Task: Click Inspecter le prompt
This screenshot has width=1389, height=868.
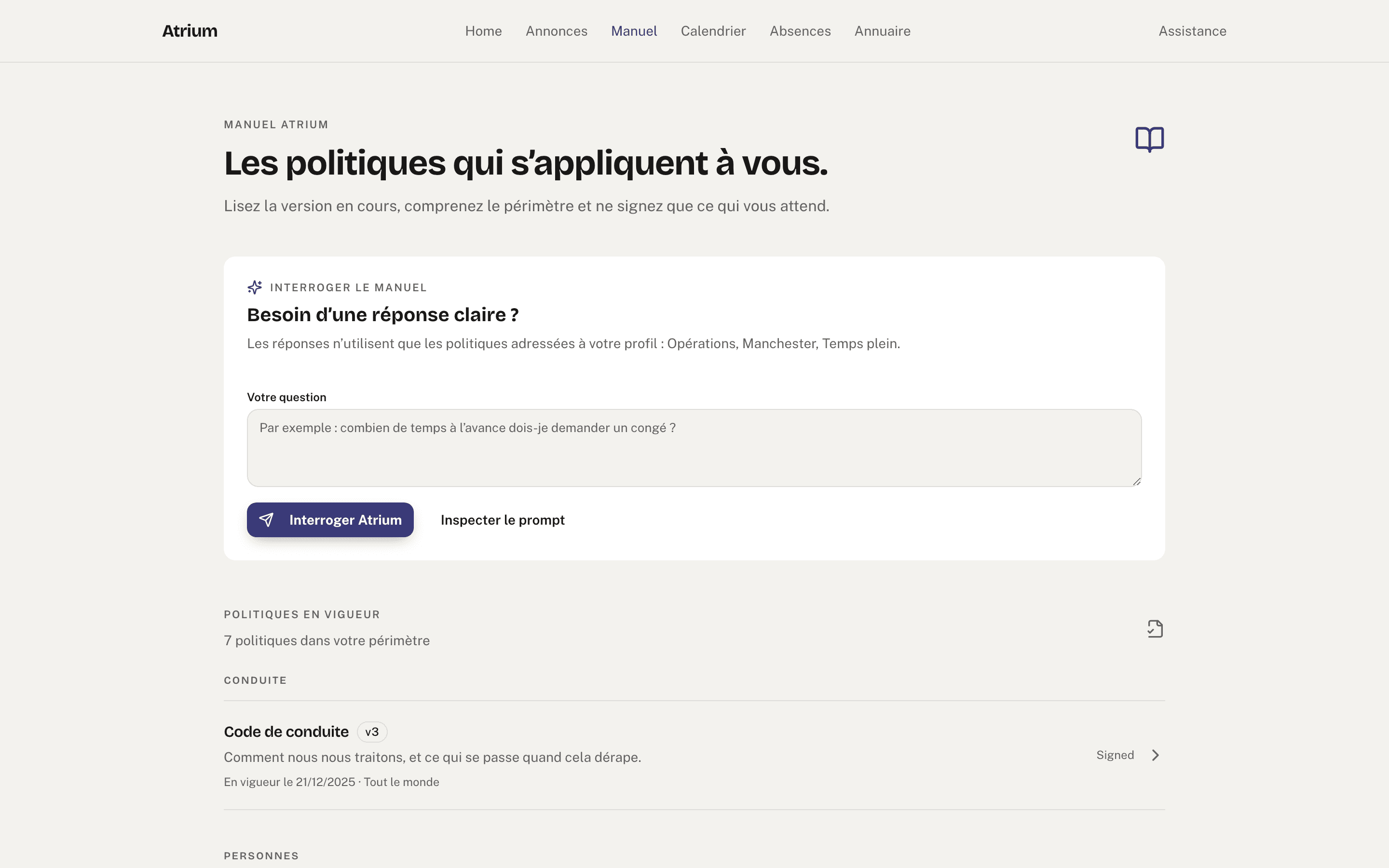Action: [502, 520]
